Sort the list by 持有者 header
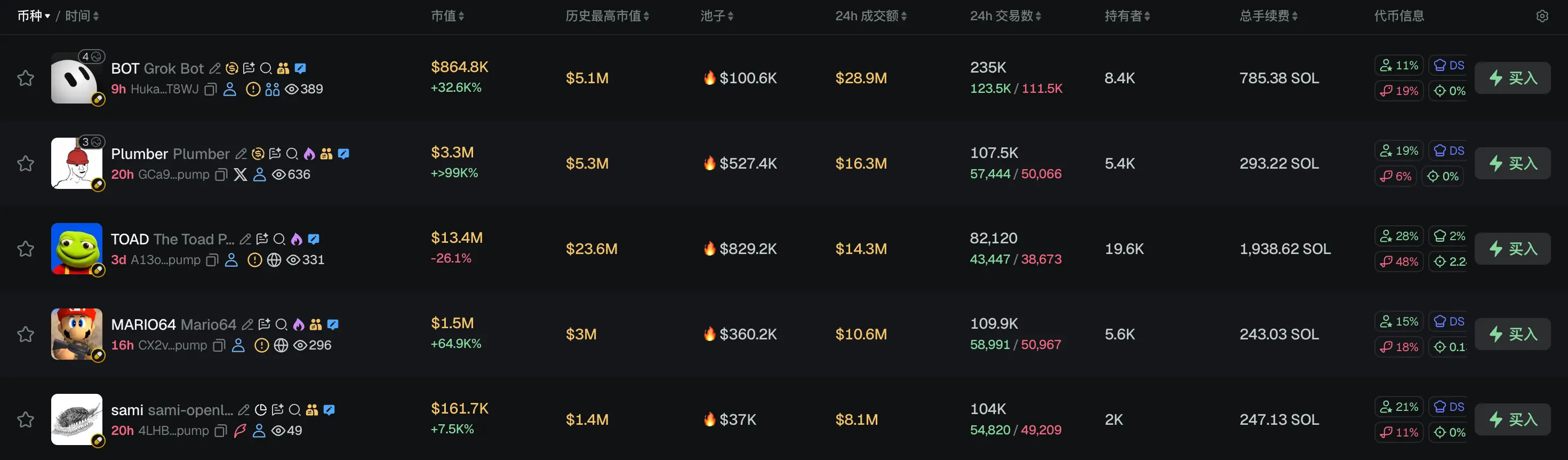The image size is (1568, 460). point(1127,16)
